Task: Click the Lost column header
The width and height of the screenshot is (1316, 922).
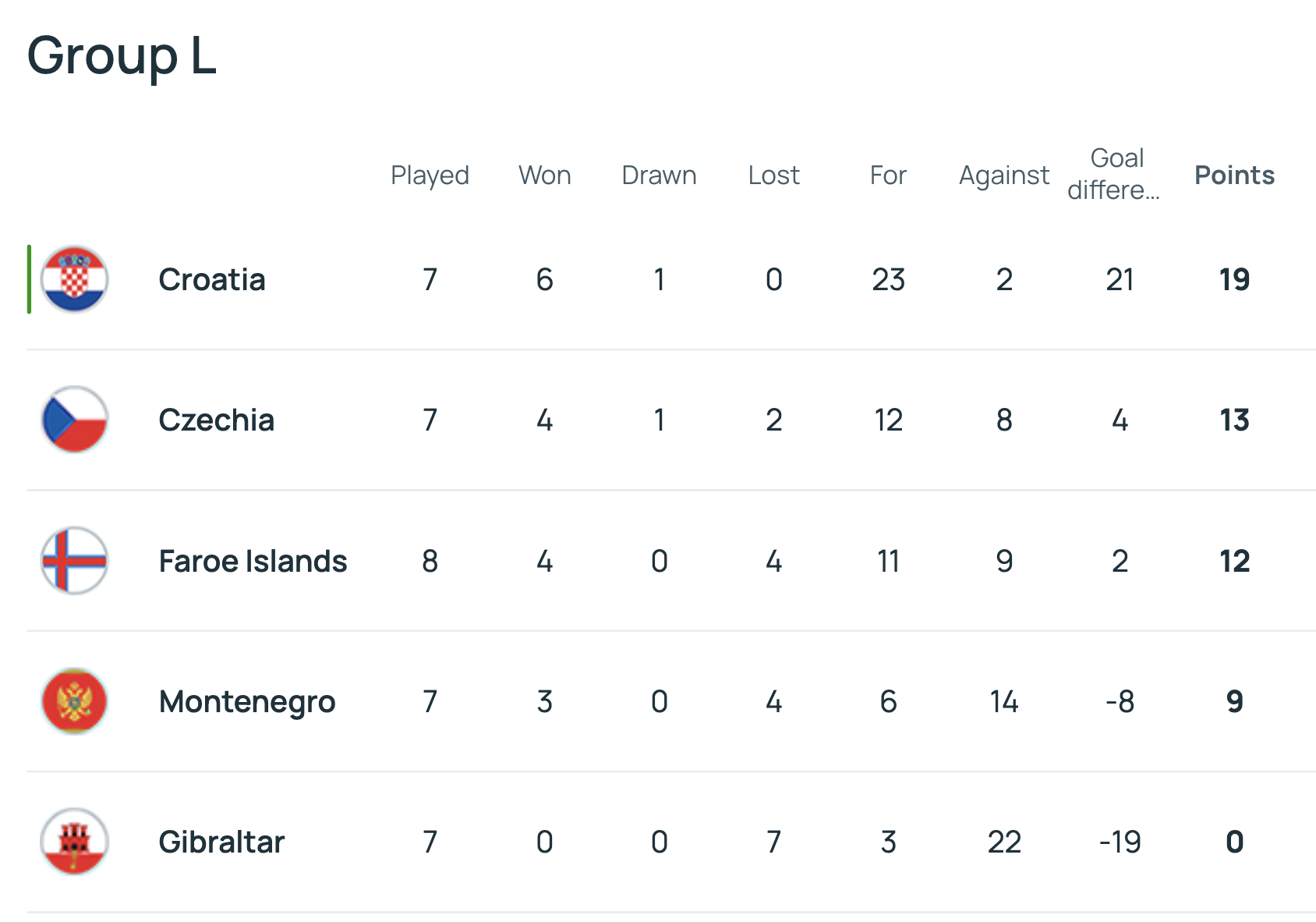Action: pos(773,175)
